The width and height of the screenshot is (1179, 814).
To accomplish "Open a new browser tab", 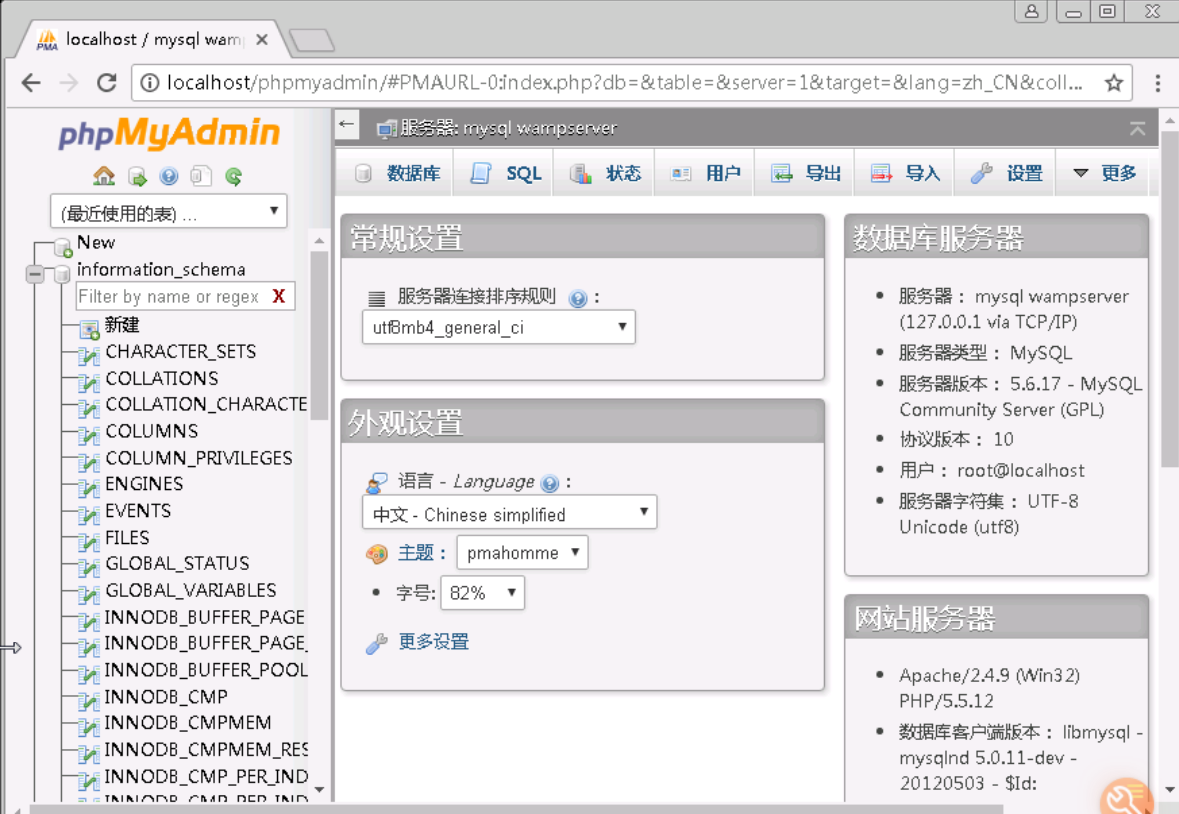I will point(311,41).
